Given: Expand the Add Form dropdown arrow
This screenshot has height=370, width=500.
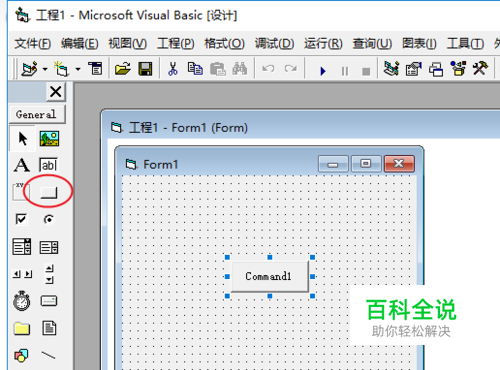Looking at the screenshot, I should coord(78,69).
